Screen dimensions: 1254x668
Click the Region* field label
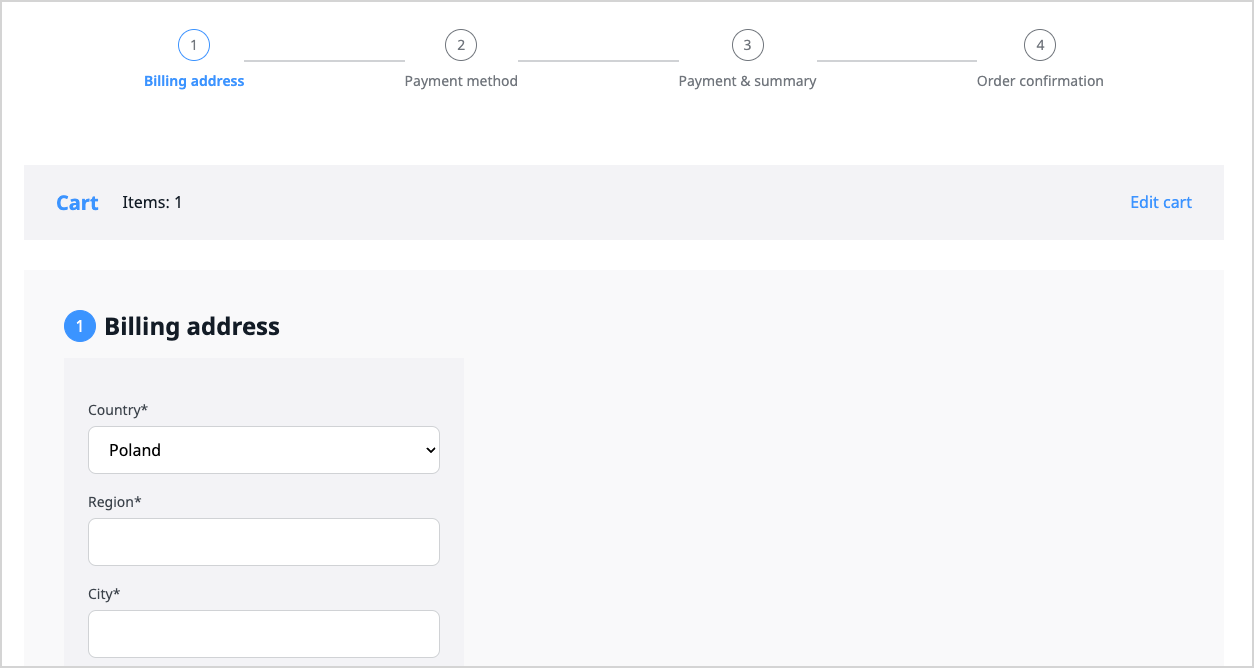coord(114,501)
